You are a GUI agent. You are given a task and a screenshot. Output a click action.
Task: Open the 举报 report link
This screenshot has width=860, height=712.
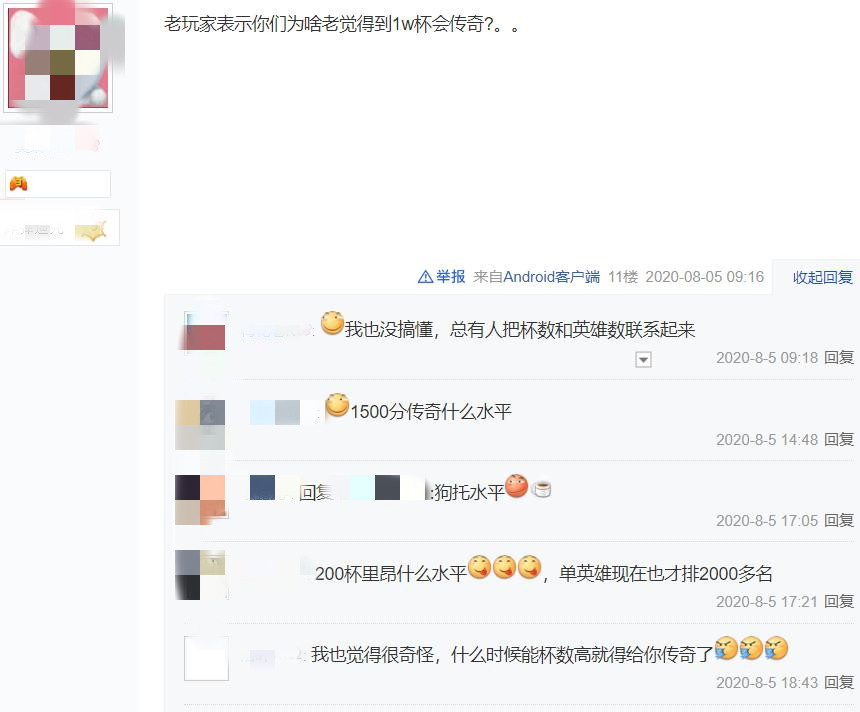451,276
